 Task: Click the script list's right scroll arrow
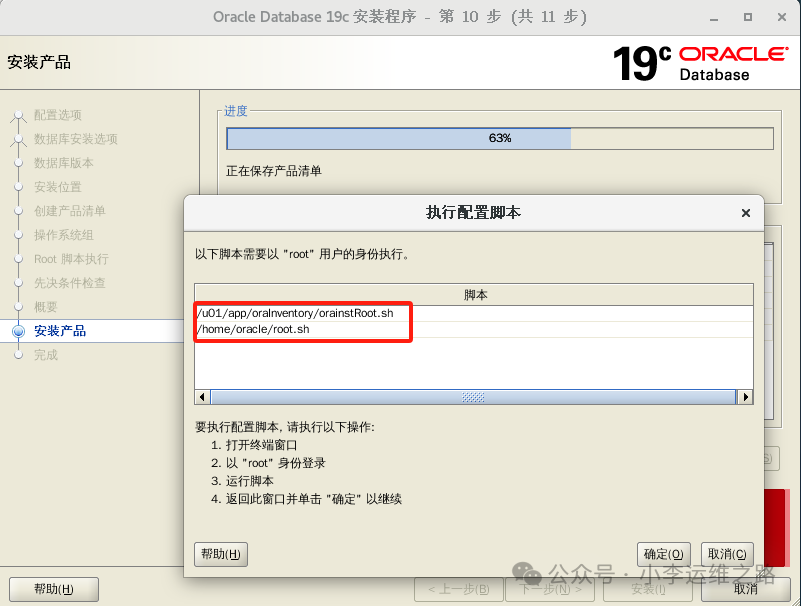[745, 397]
